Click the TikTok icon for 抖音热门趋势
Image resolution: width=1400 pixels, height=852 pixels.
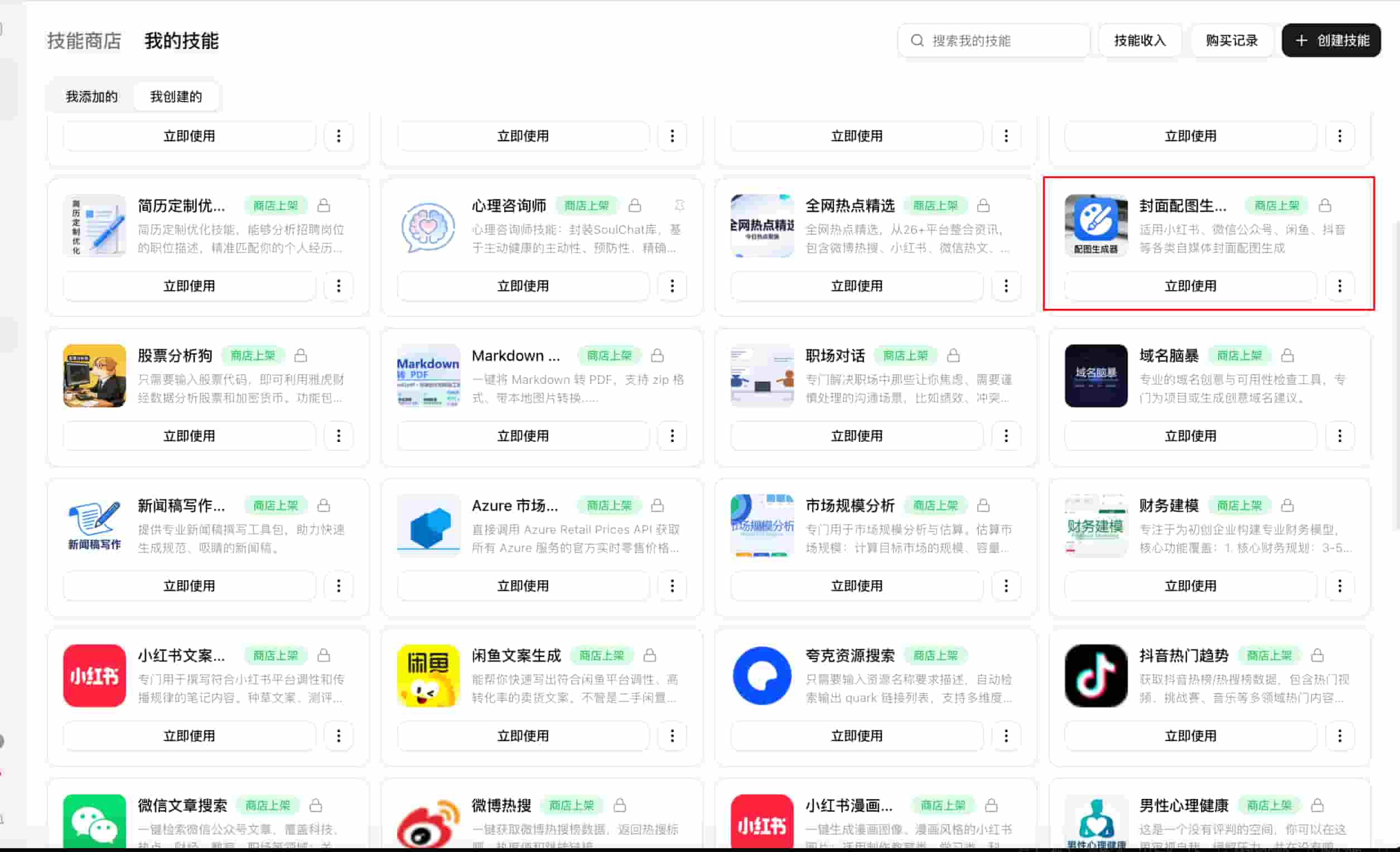coord(1095,675)
